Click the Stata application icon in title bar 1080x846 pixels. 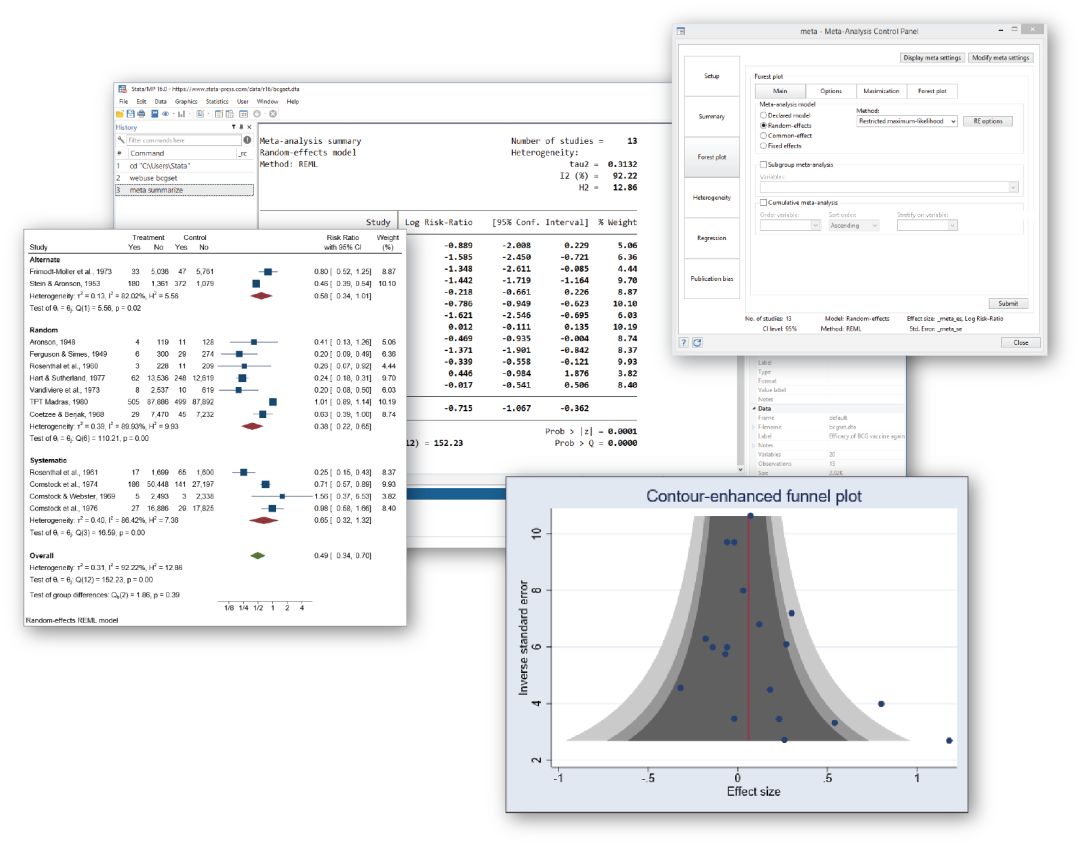point(122,89)
